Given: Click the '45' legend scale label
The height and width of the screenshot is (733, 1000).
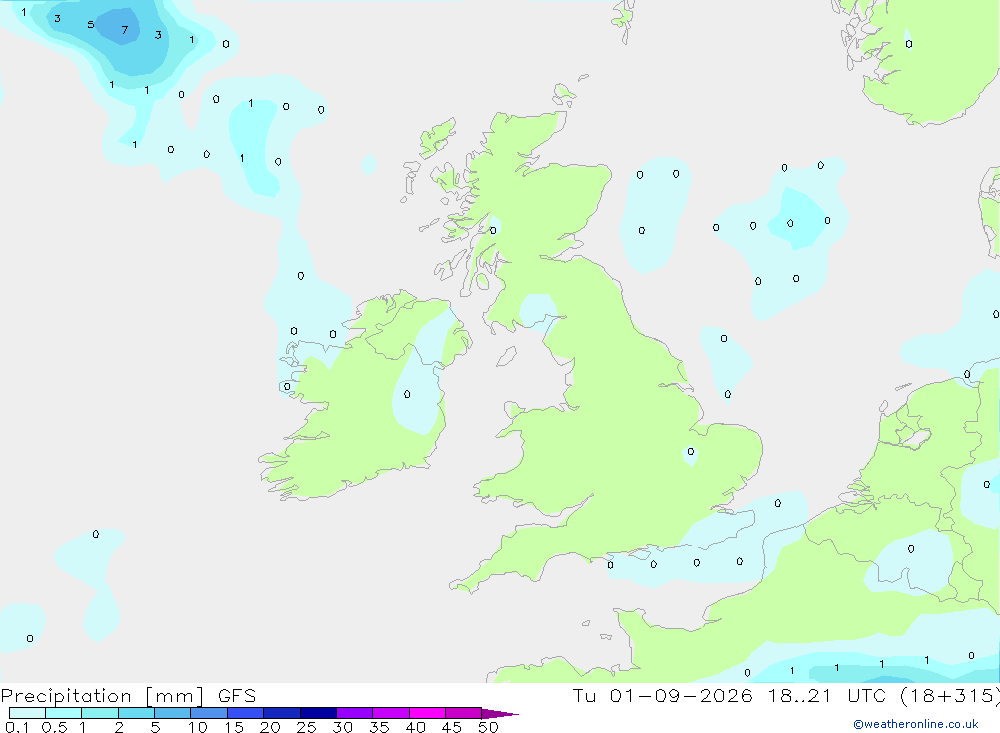Looking at the screenshot, I should 452,727.
